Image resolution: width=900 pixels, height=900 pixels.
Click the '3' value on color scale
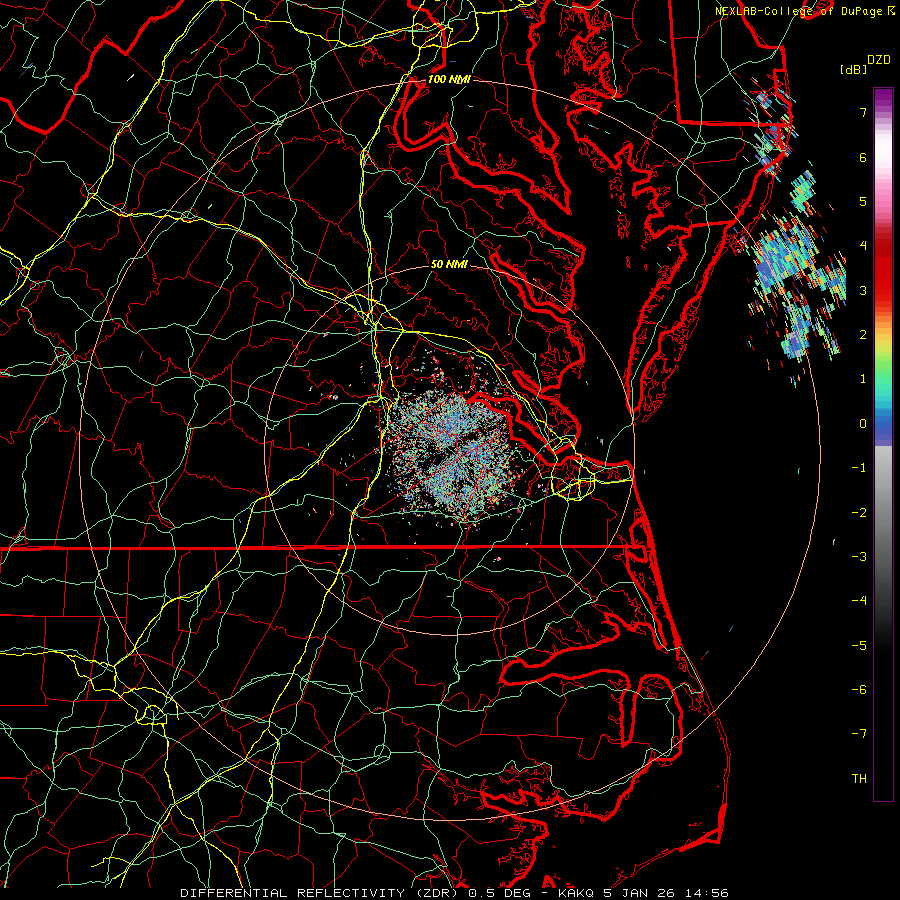pos(863,290)
